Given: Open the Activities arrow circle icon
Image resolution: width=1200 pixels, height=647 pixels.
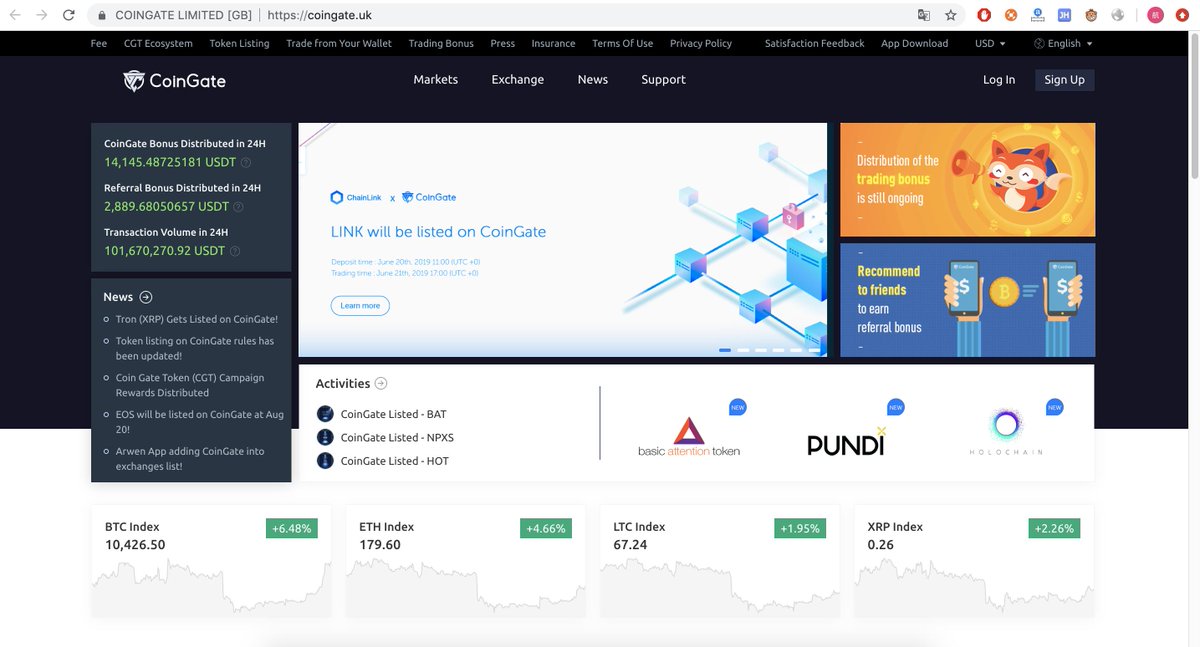Looking at the screenshot, I should coord(381,384).
